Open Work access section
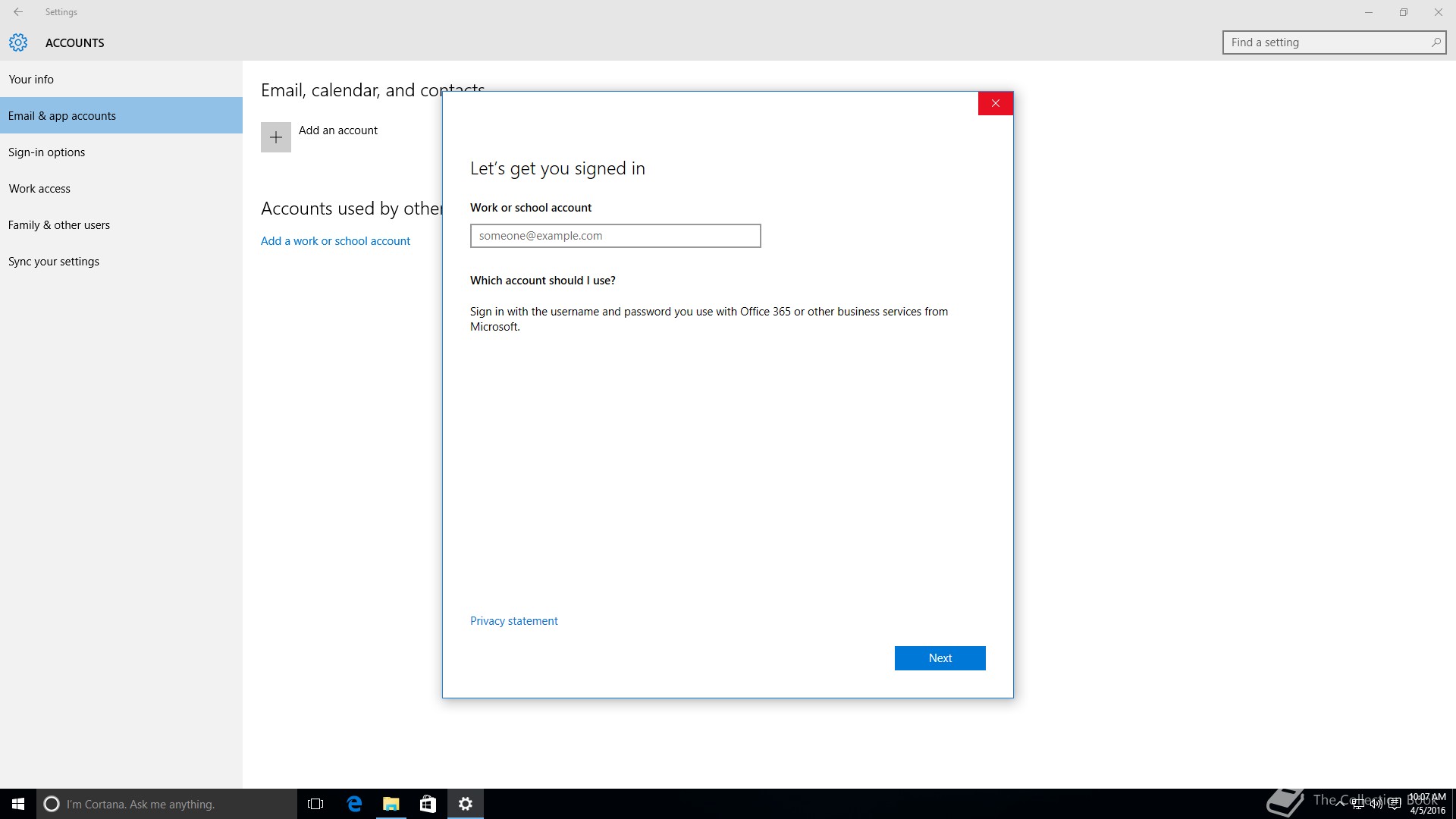Screen dimensions: 1456x819 tap(121, 188)
